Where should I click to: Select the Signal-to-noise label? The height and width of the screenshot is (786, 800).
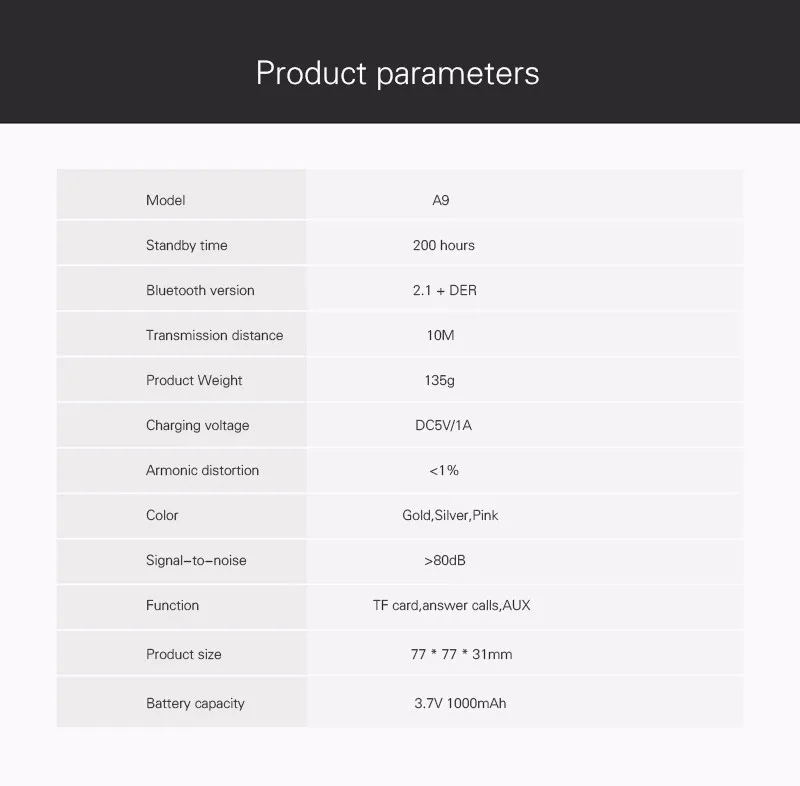196,561
